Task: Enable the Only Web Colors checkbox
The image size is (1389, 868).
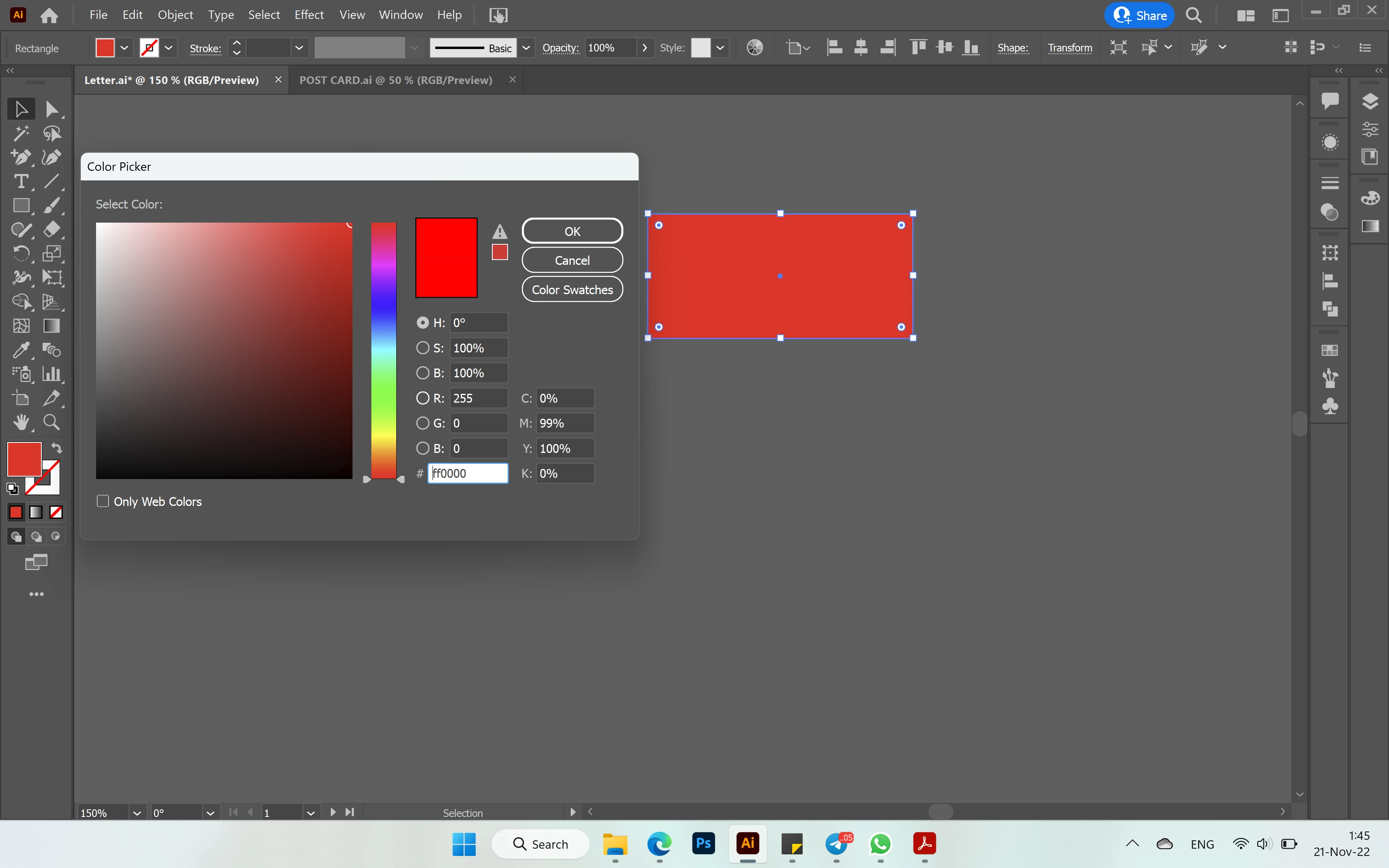Action: click(103, 501)
